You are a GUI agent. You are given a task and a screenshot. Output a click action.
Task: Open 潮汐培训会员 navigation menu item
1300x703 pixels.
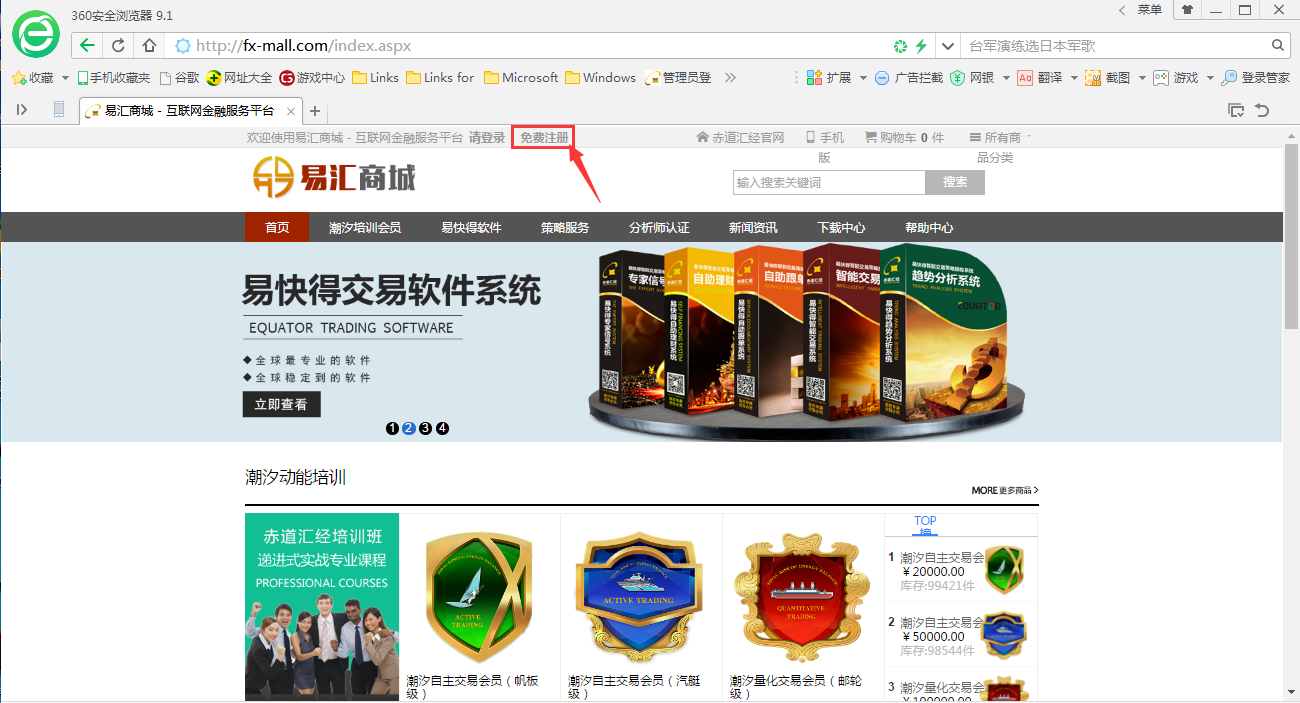(x=365, y=228)
